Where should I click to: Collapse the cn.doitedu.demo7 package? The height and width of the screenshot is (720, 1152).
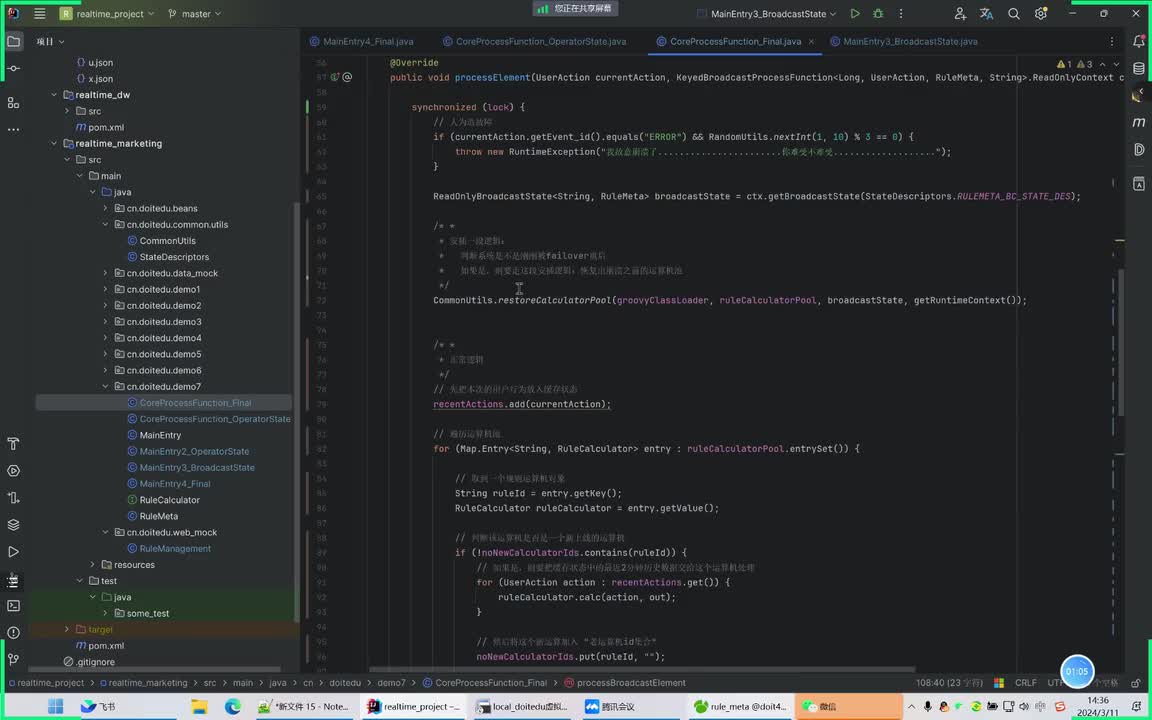[x=105, y=386]
